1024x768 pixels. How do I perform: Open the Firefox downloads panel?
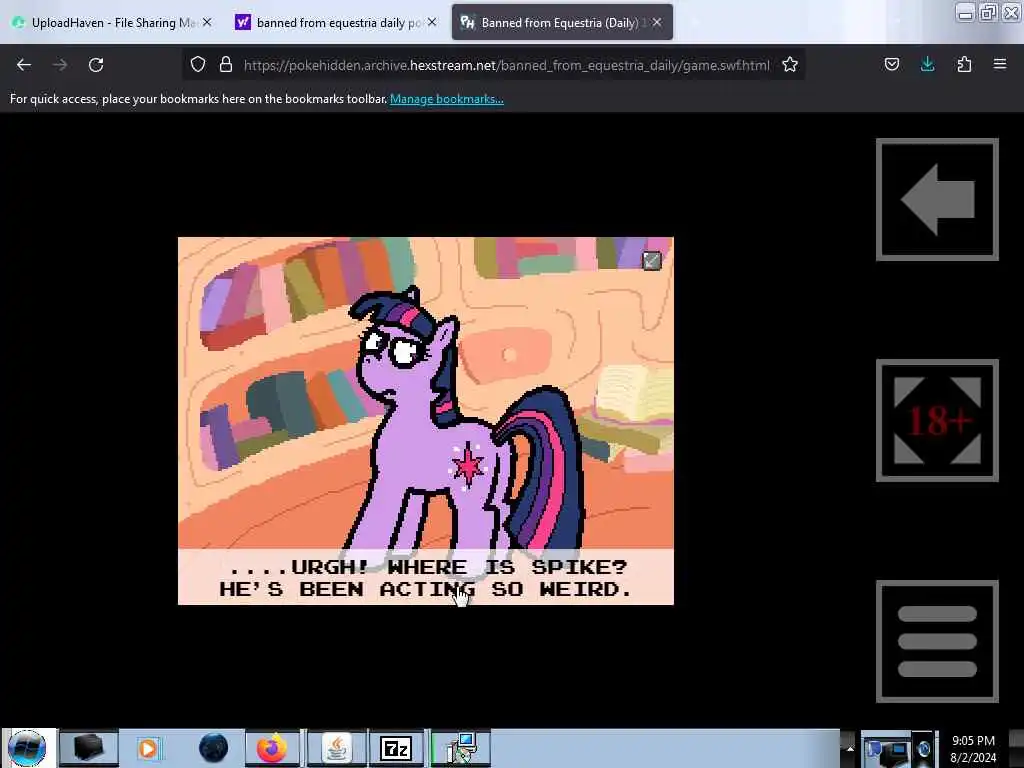point(927,65)
